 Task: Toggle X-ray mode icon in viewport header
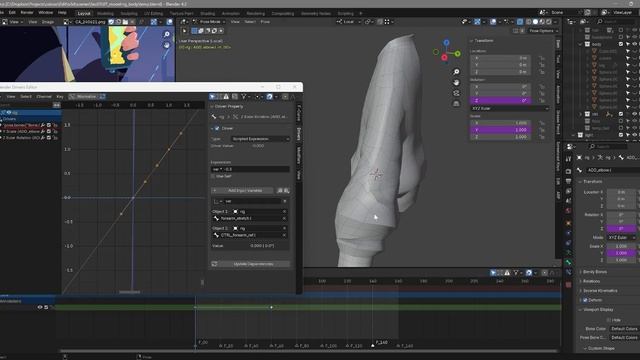[520, 22]
